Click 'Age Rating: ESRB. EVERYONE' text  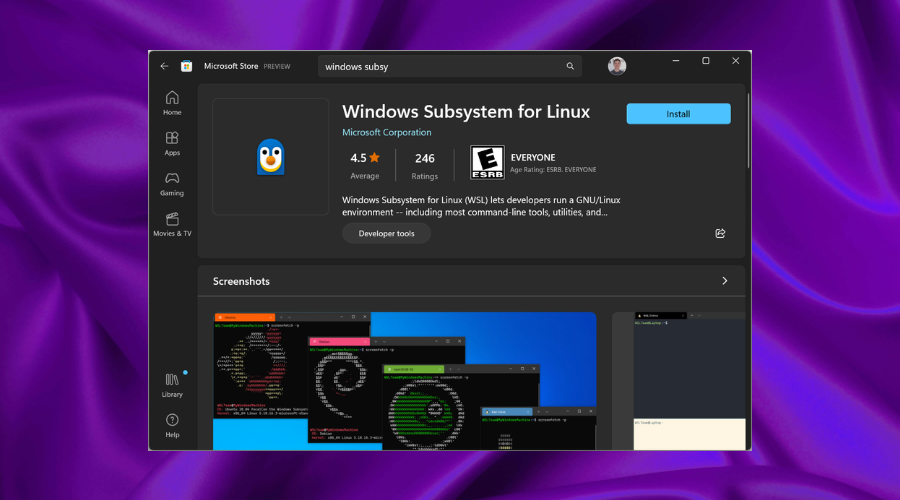[x=553, y=170]
